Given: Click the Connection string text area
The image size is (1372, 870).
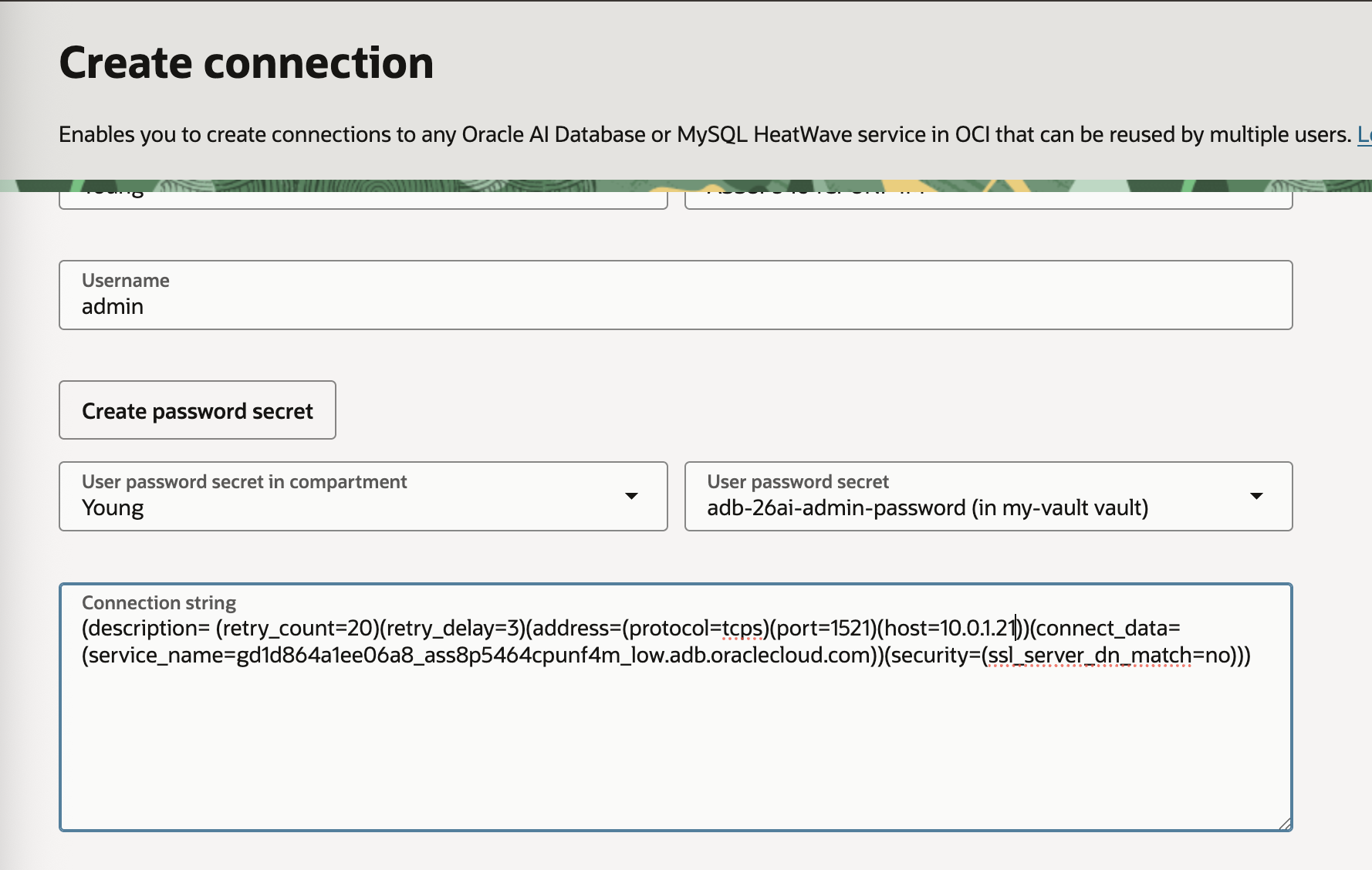Looking at the screenshot, I should (671, 733).
